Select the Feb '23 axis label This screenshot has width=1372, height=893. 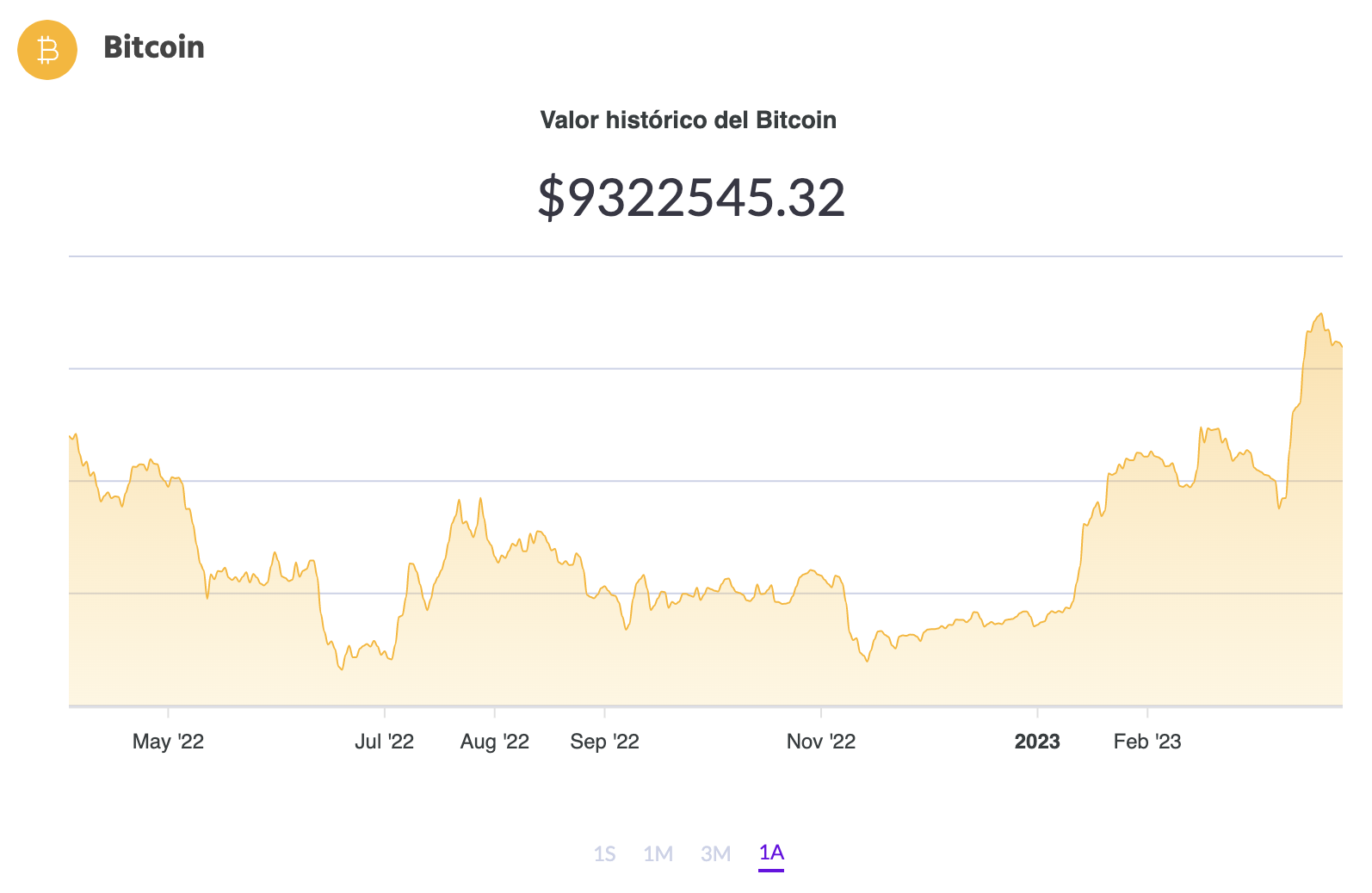click(x=1146, y=742)
